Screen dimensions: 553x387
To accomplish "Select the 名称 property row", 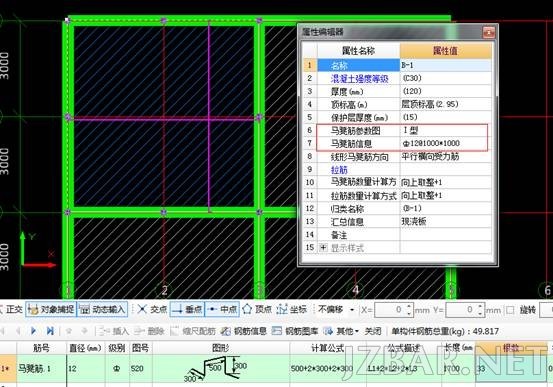I will 359,65.
